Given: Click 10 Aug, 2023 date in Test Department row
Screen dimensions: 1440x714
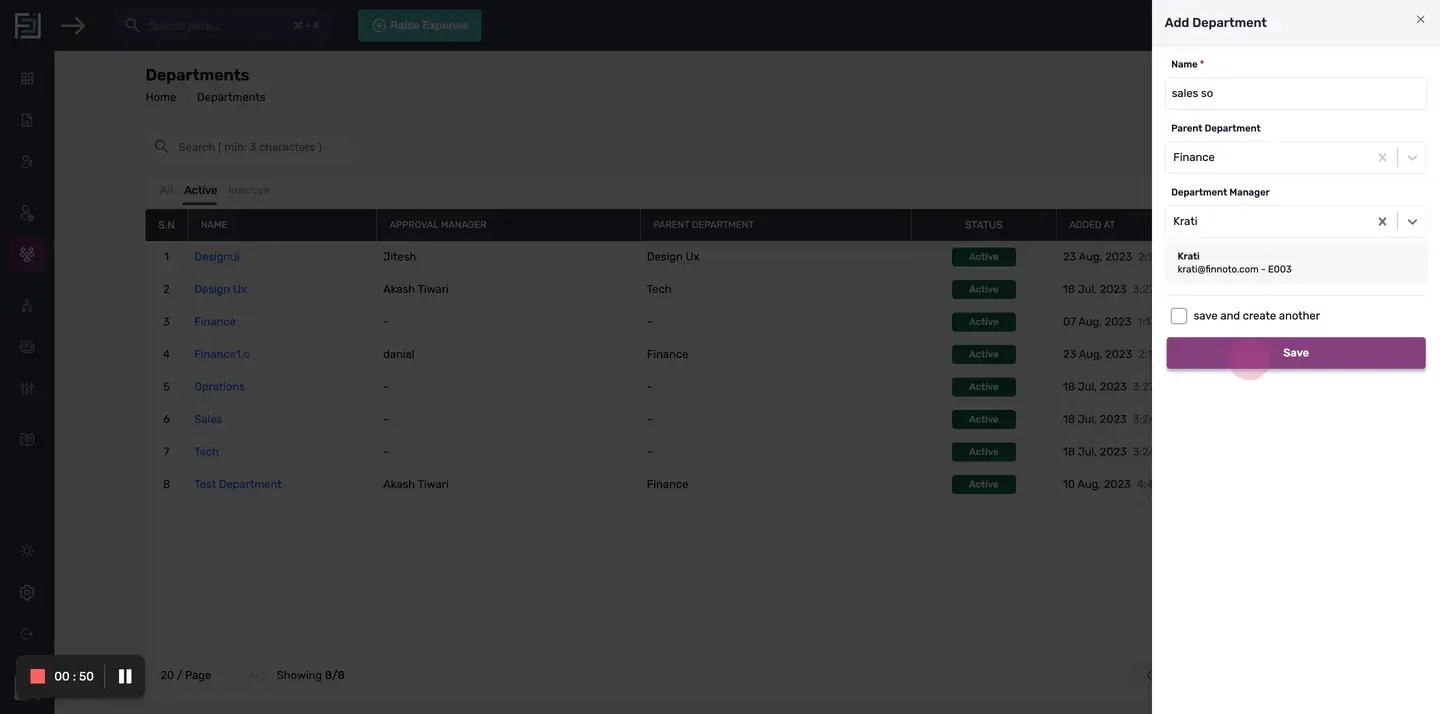Looking at the screenshot, I should coord(1097,484).
